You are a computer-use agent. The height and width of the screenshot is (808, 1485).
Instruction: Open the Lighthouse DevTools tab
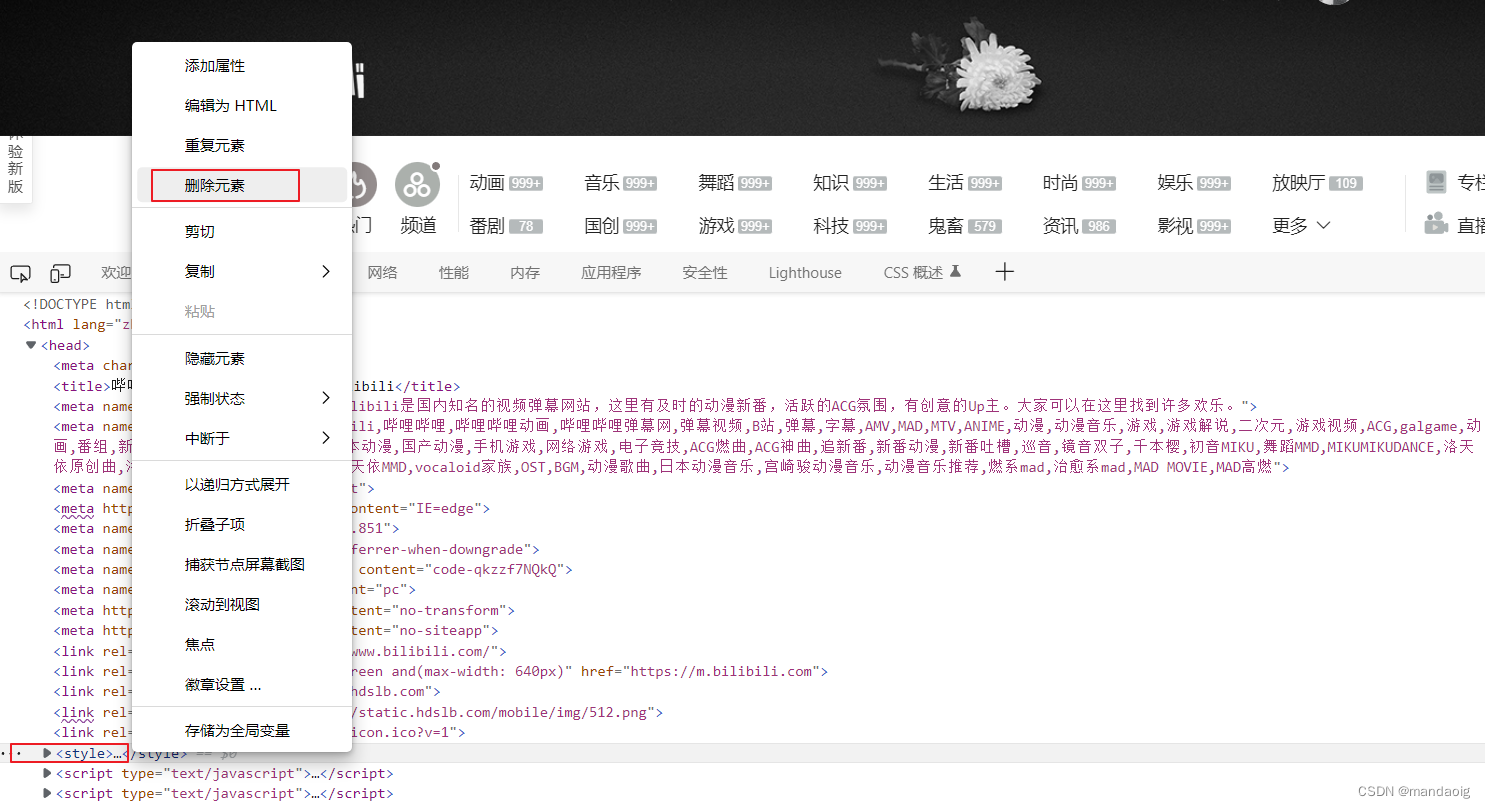(x=805, y=272)
